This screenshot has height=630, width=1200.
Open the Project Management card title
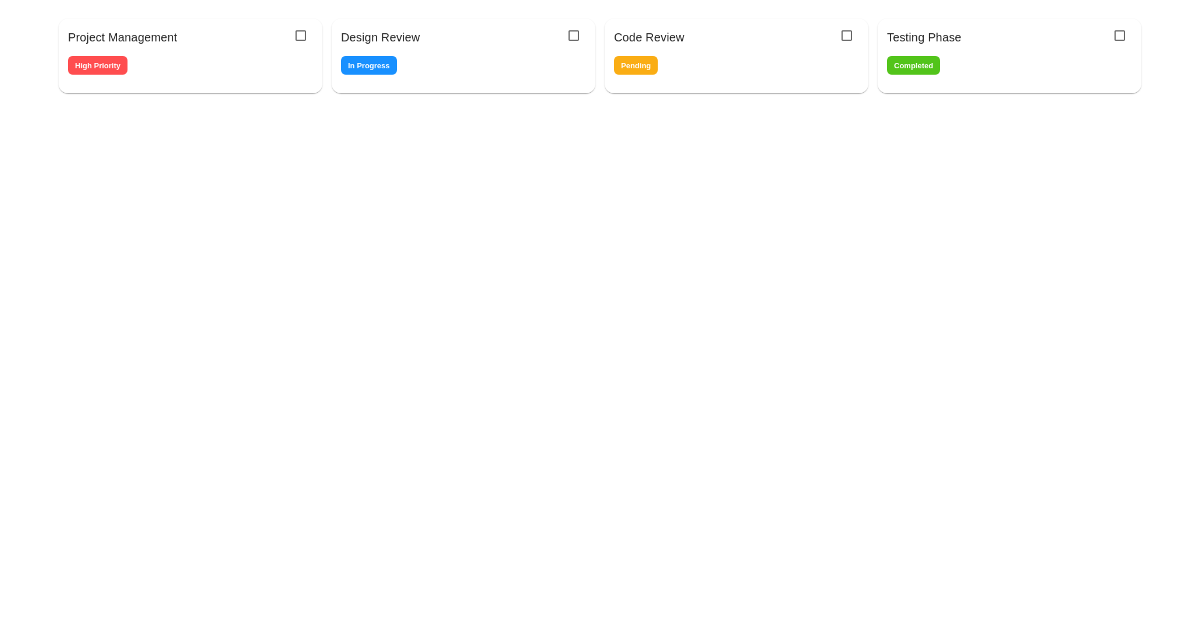point(122,38)
